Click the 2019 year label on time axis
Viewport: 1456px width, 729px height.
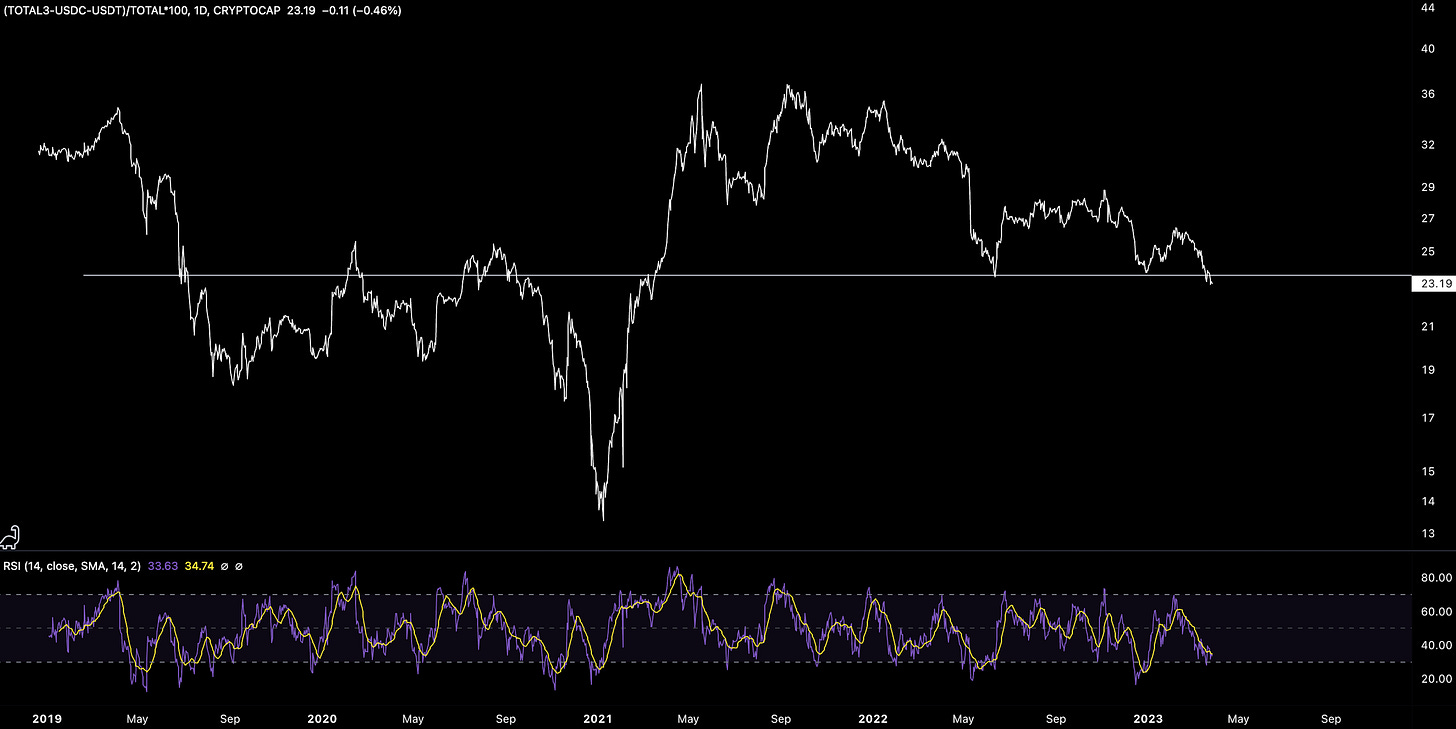pos(48,718)
